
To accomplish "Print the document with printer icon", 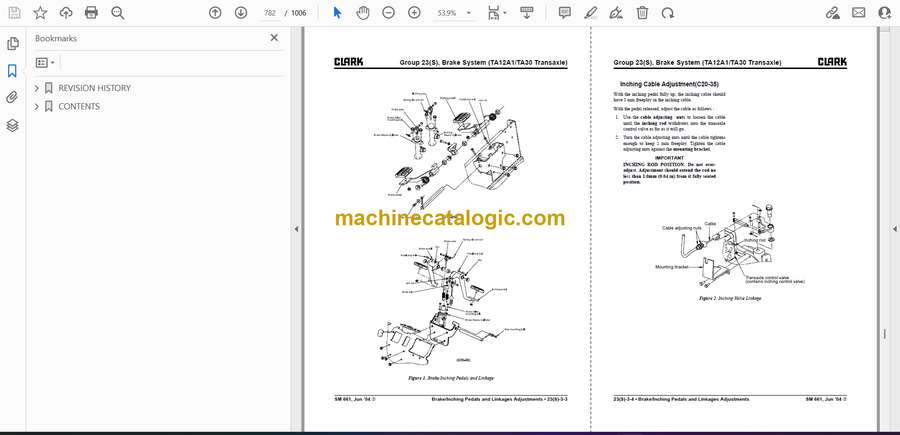I will 91,13.
